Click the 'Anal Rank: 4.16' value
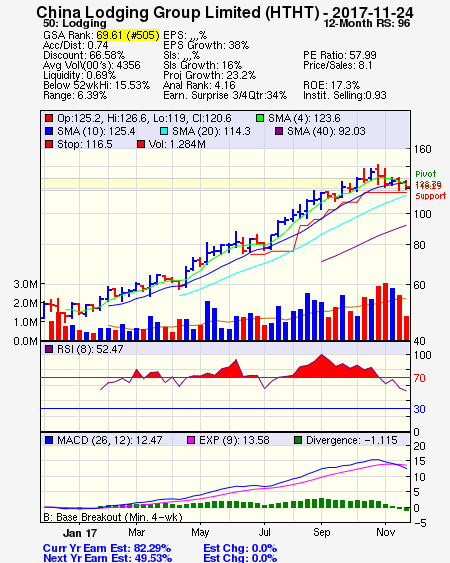450x563 pixels. point(199,85)
